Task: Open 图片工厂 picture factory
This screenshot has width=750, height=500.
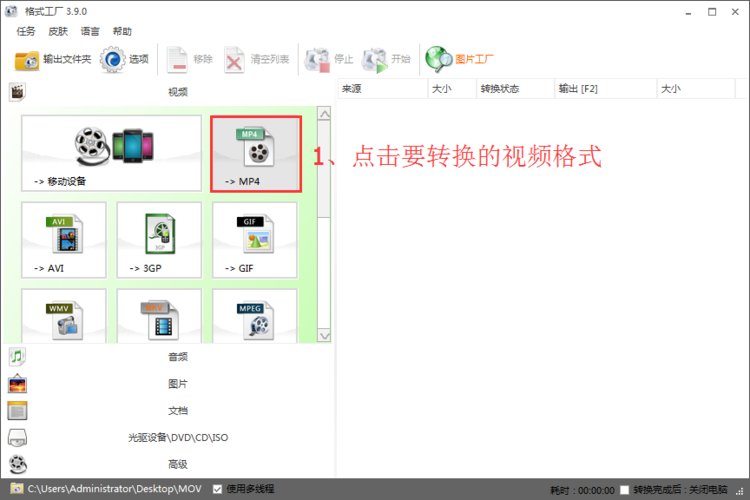Action: point(459,59)
